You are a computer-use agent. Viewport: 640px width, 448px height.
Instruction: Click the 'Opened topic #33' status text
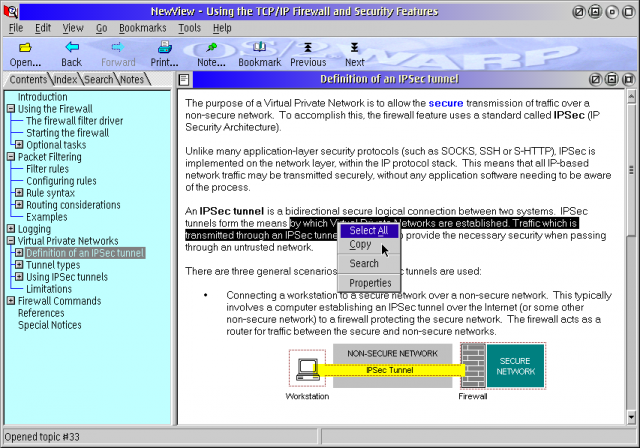42,437
